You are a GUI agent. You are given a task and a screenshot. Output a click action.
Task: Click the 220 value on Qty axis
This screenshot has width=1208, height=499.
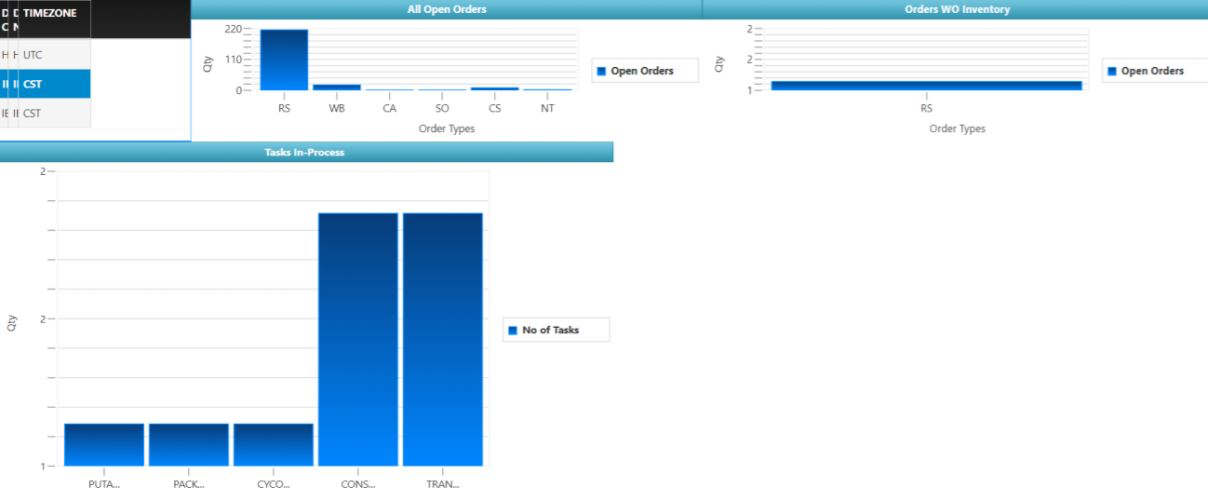click(233, 29)
